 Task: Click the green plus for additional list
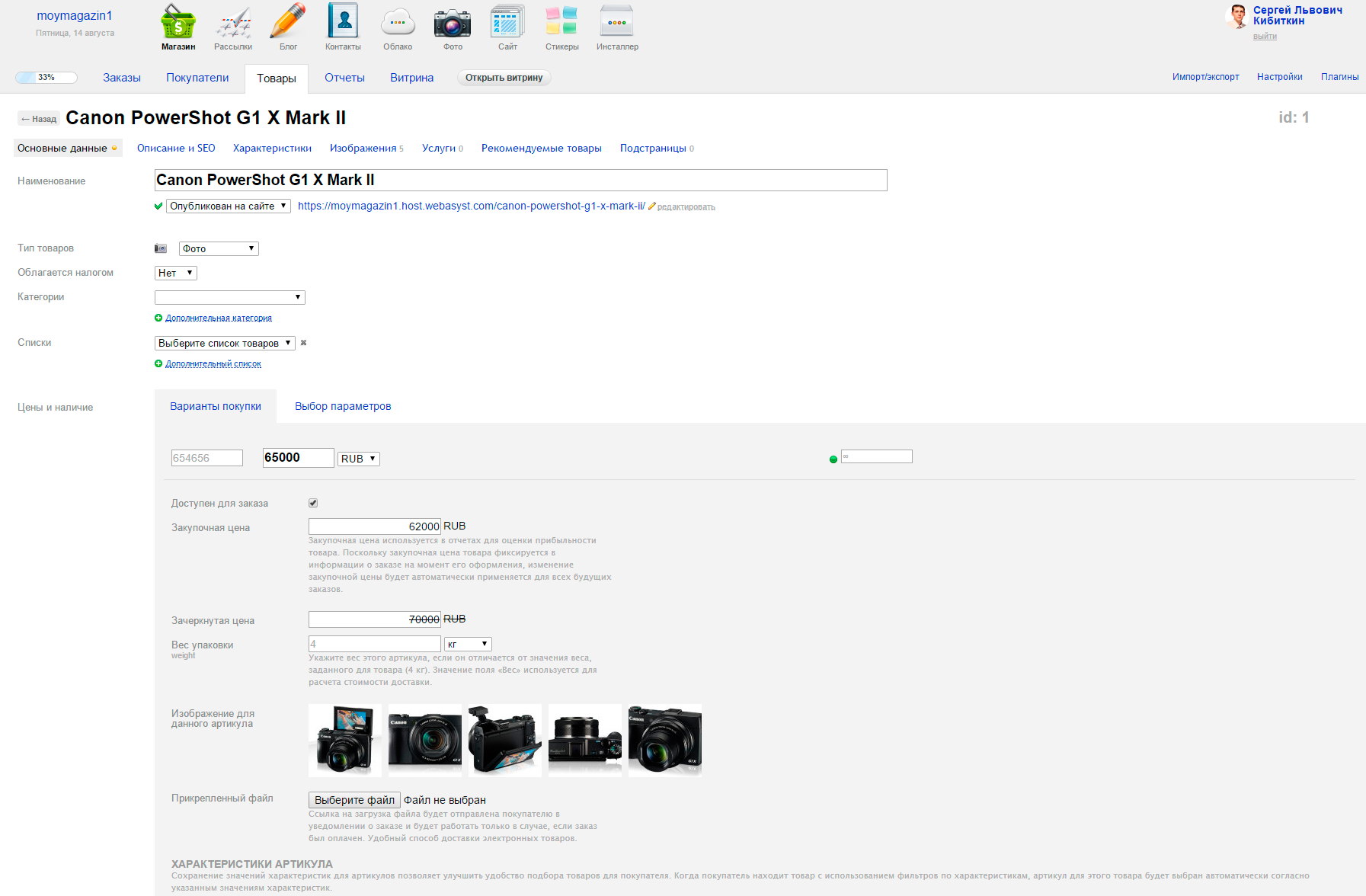click(158, 363)
